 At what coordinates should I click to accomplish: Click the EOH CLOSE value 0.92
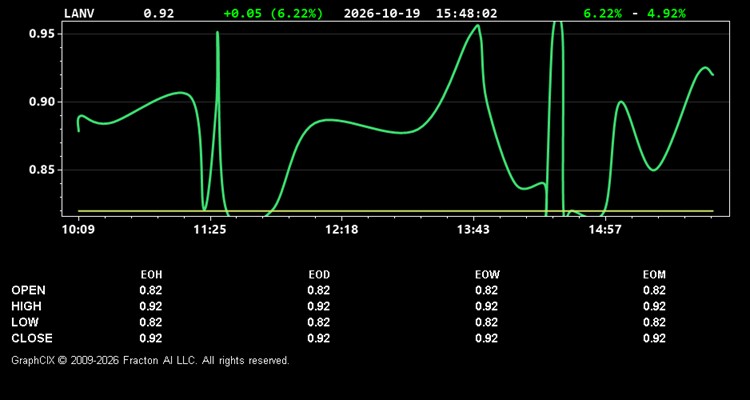point(151,338)
